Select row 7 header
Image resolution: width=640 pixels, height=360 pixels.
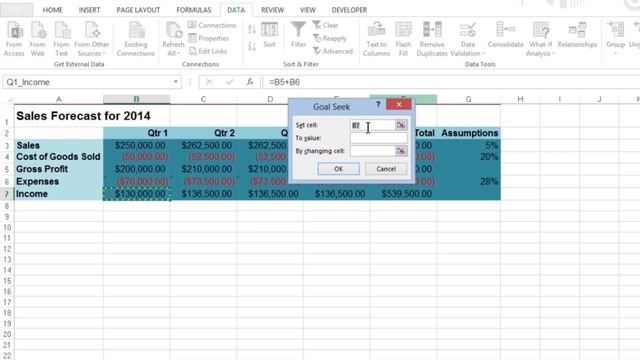7,194
